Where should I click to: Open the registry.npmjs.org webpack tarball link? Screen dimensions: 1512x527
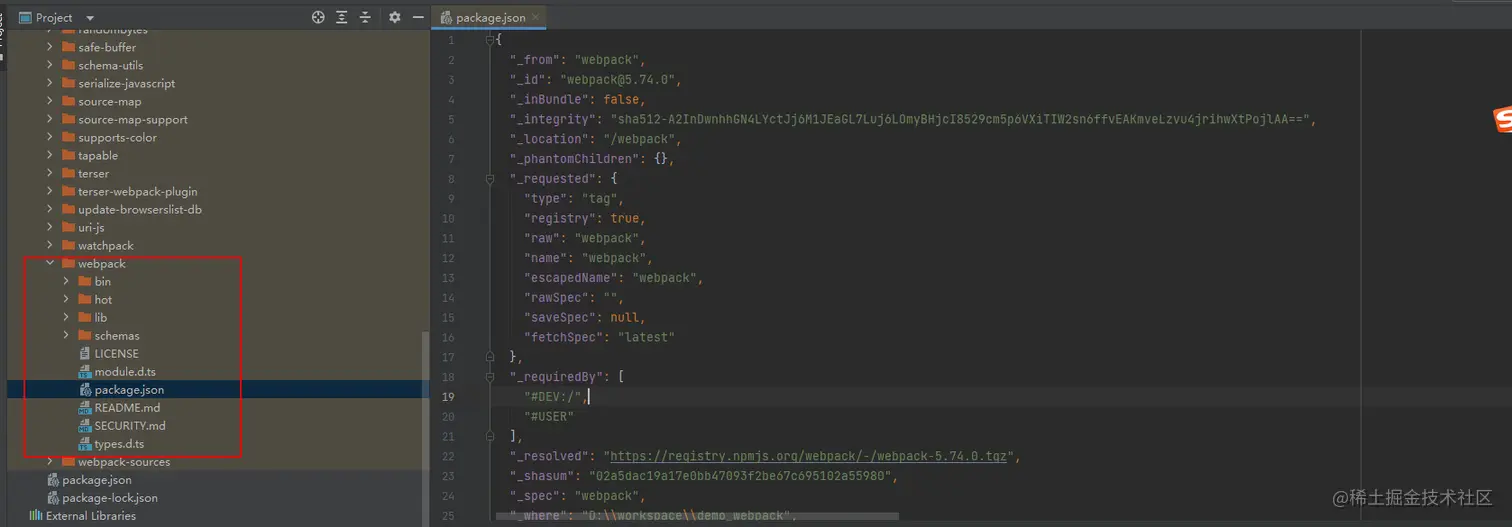point(810,456)
